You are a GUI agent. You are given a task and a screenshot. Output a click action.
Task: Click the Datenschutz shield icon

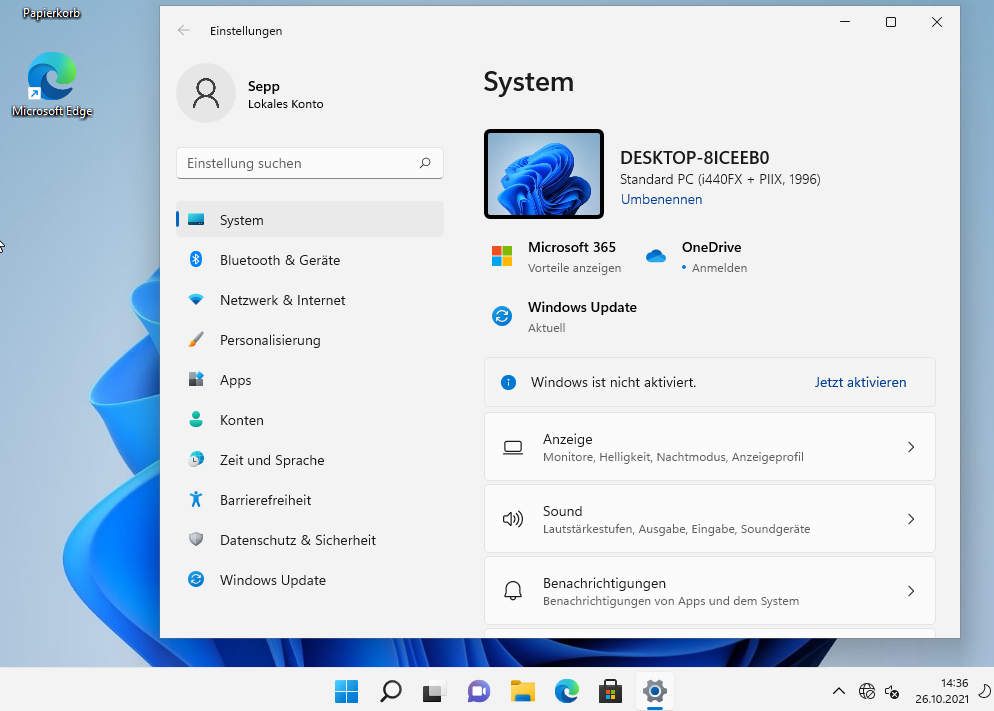click(196, 539)
